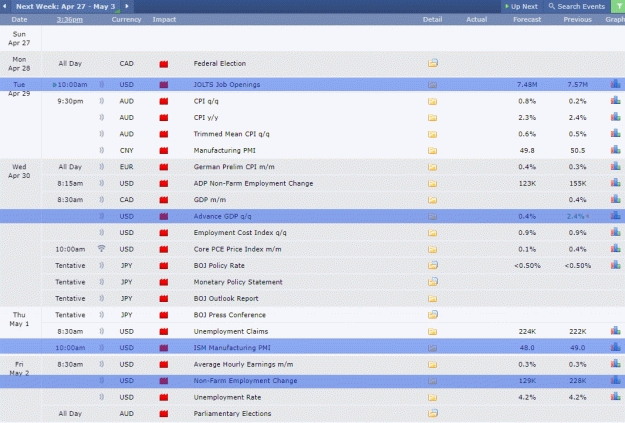Viewport: 625px width, 423px height.
Task: Toggle alert for CPI q/q event
Action: tap(102, 101)
